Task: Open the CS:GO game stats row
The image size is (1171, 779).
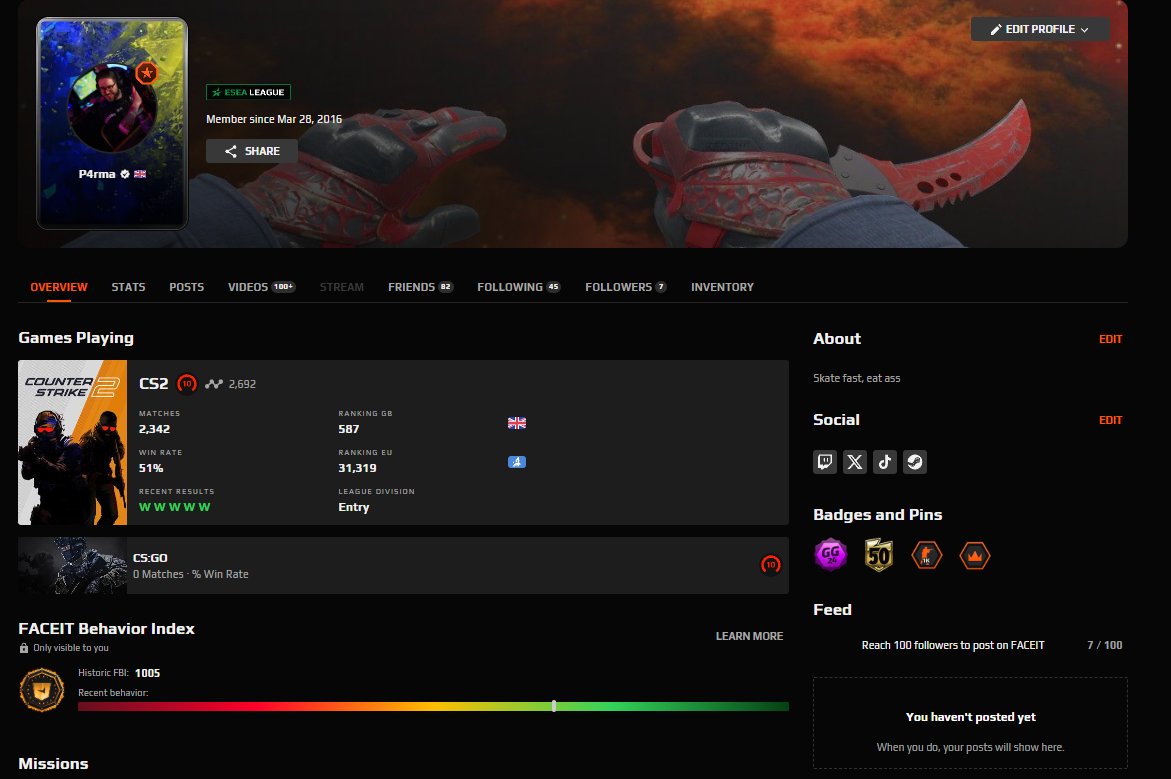Action: click(x=403, y=565)
